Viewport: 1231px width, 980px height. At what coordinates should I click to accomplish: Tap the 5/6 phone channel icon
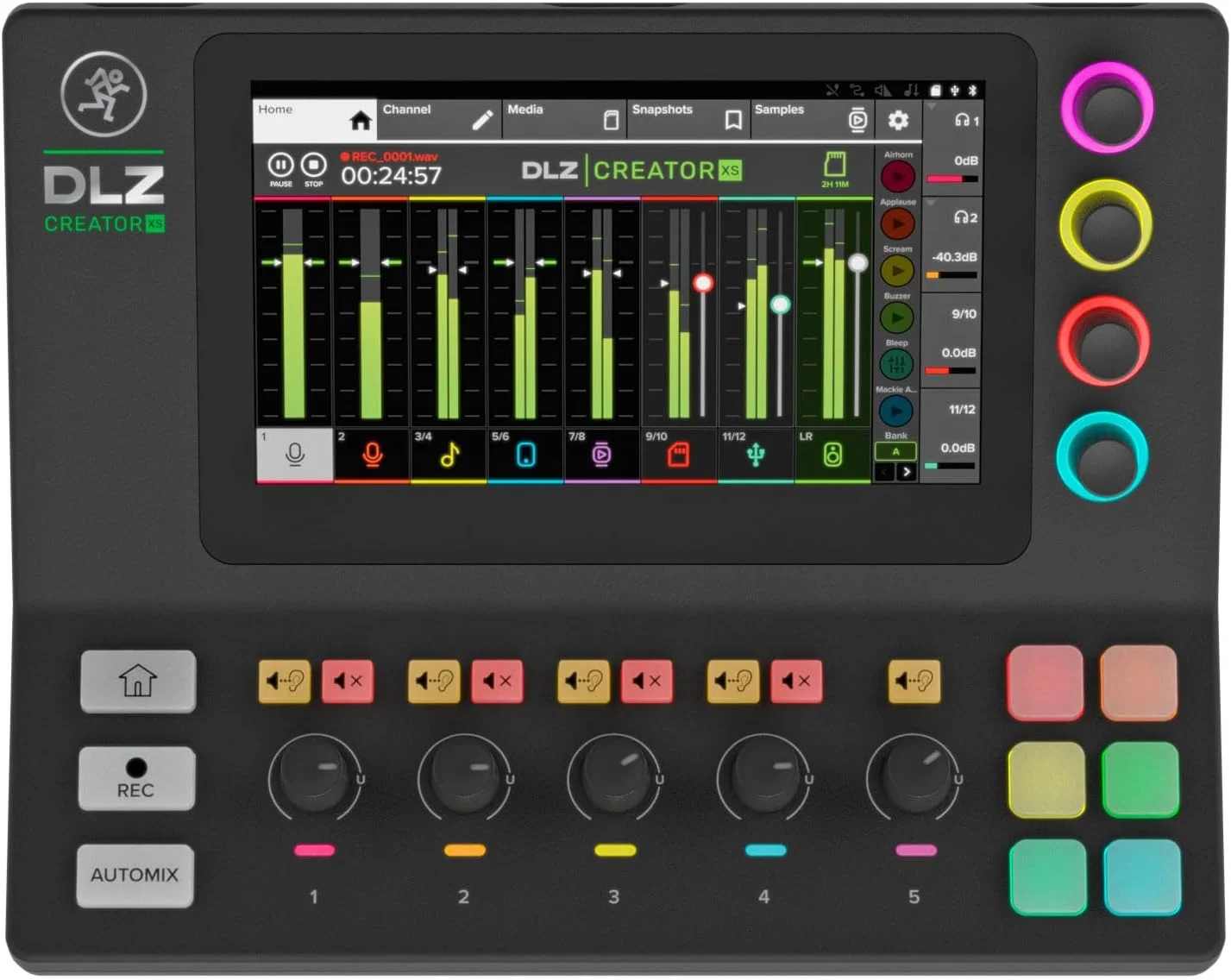(525, 455)
